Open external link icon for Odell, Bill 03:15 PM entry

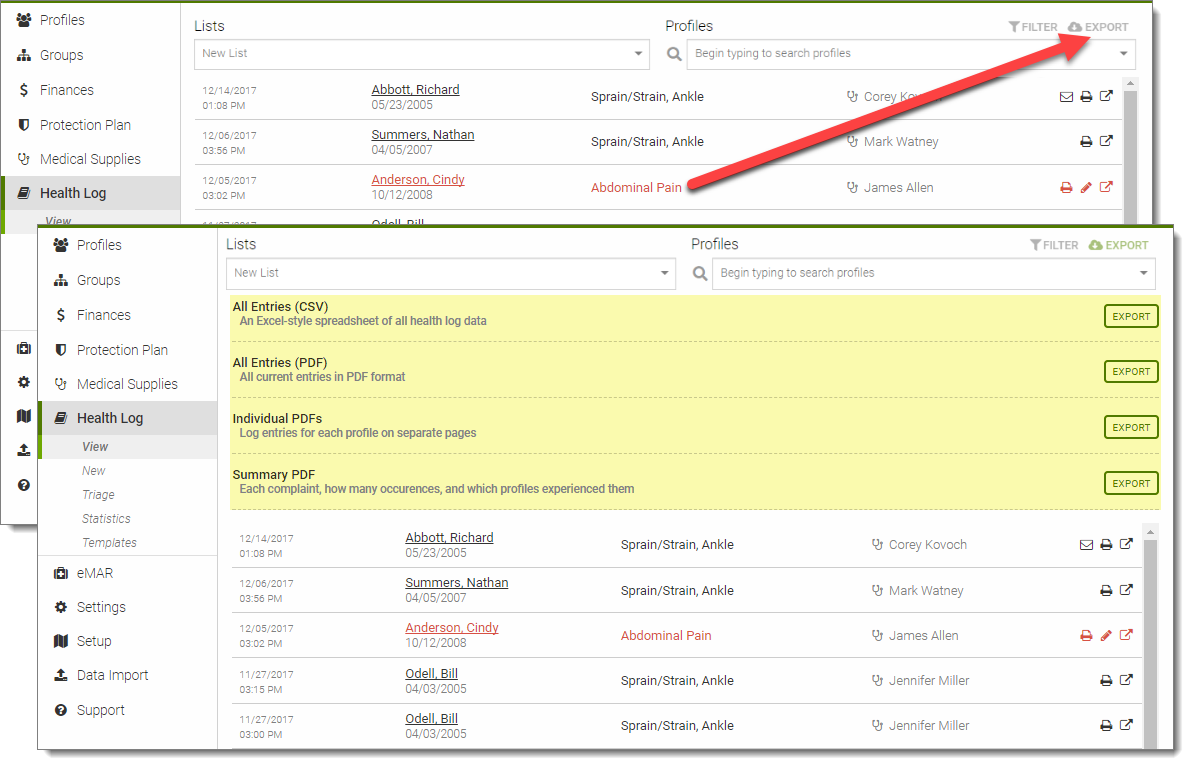1126,680
